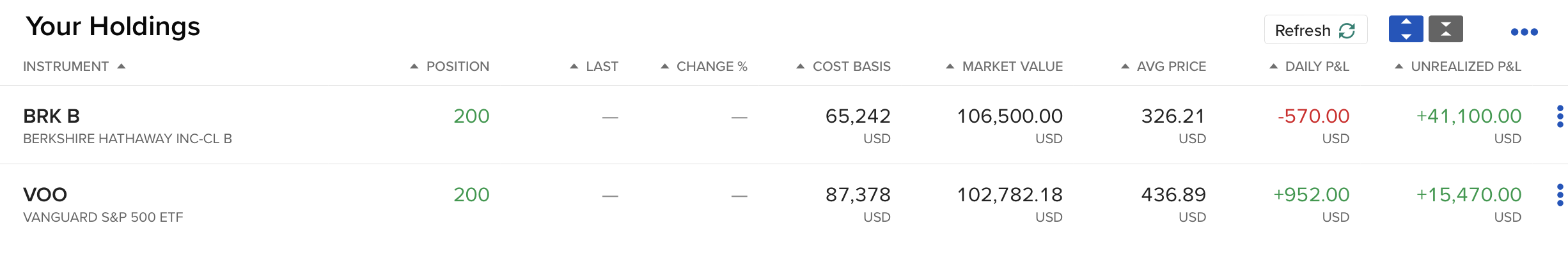Click the Market Value sort arrow

[950, 66]
